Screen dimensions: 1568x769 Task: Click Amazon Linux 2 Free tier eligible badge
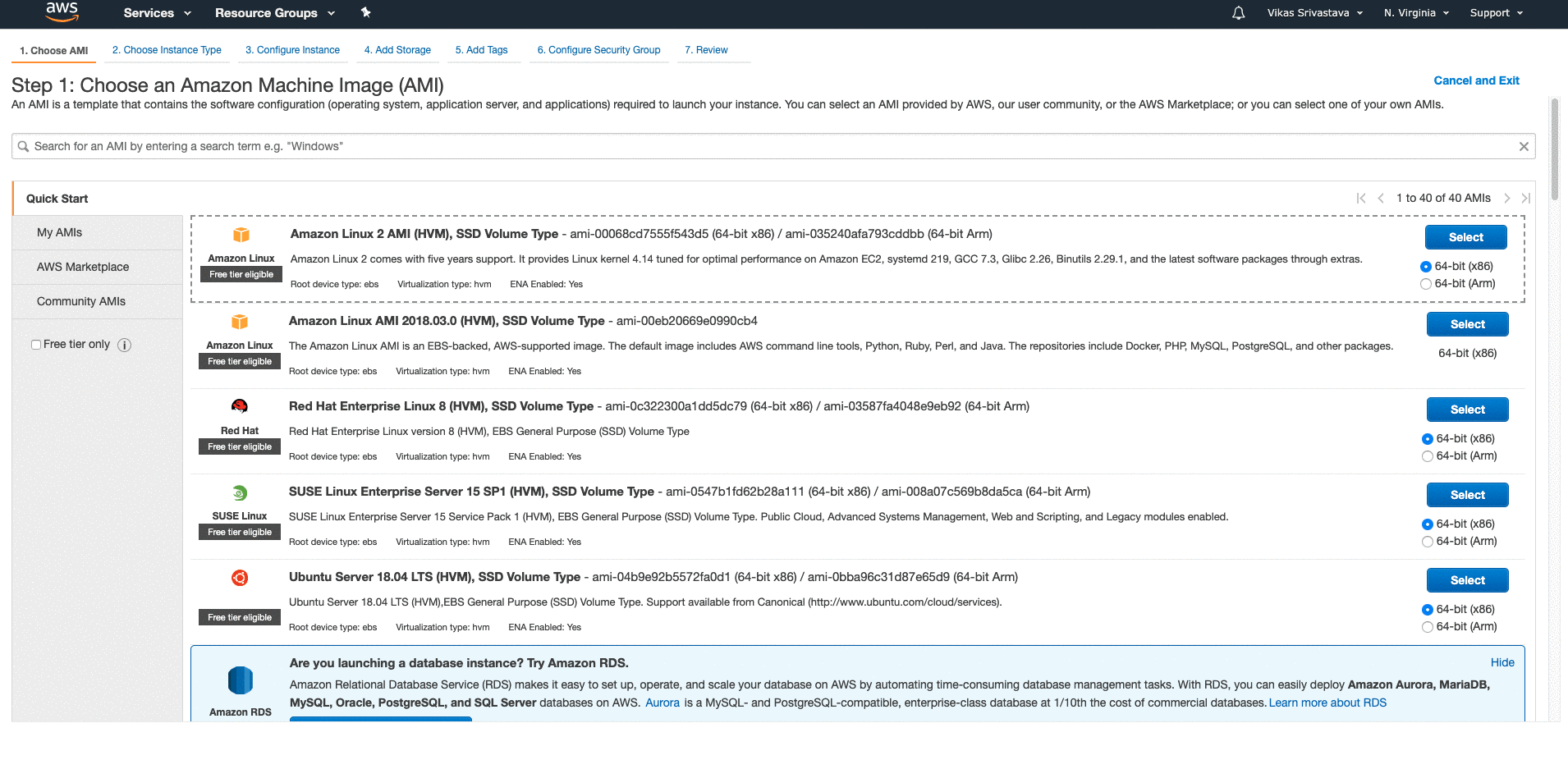coord(241,274)
